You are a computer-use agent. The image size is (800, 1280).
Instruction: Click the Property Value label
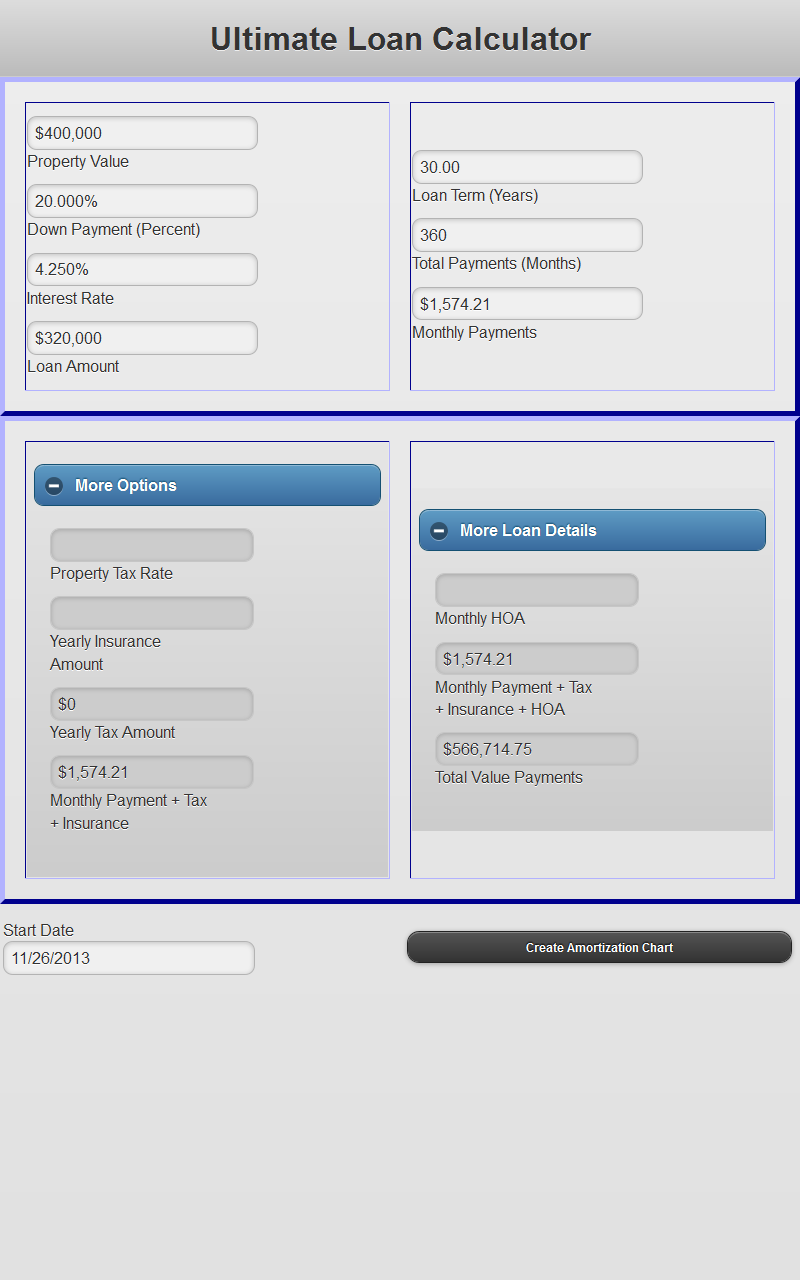pyautogui.click(x=78, y=162)
